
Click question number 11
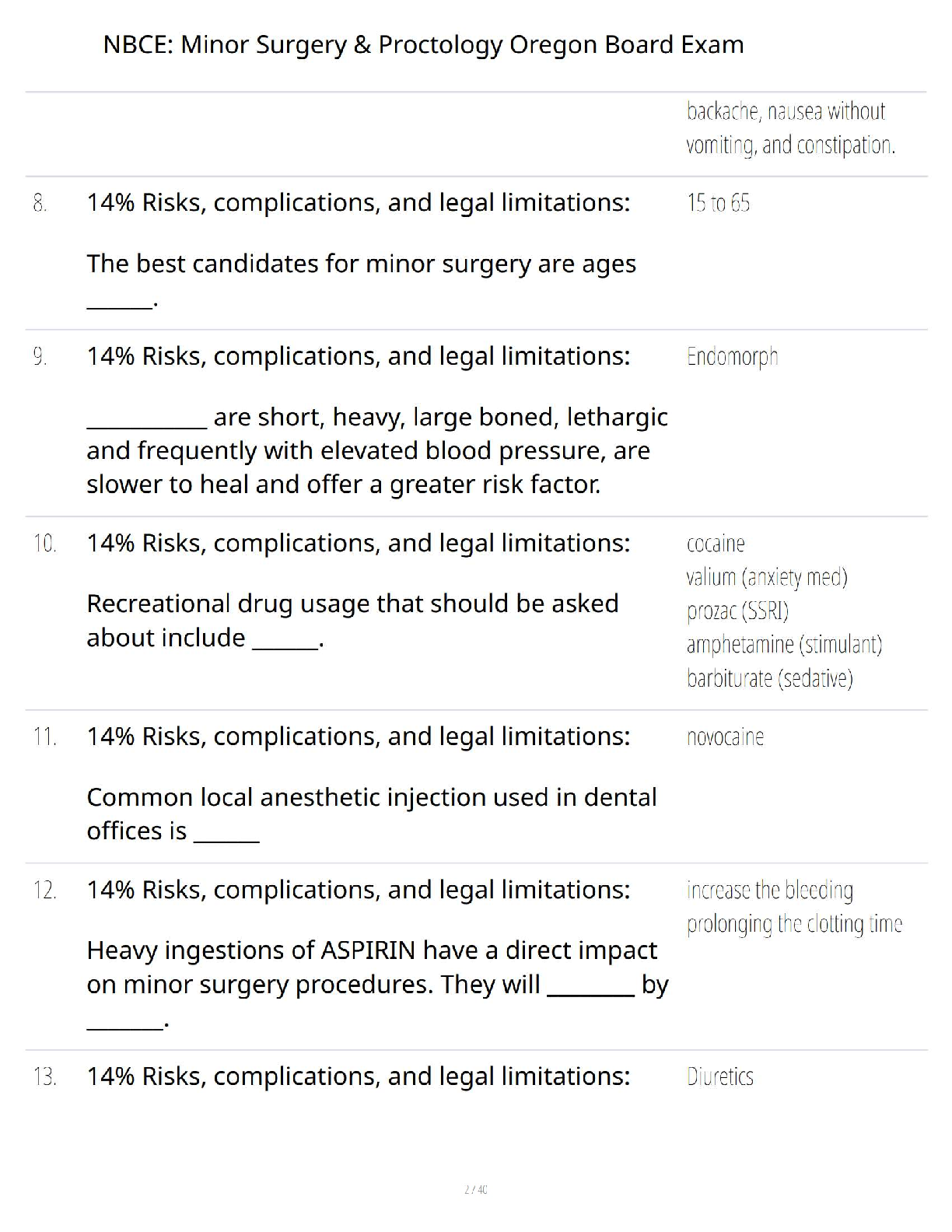(44, 737)
